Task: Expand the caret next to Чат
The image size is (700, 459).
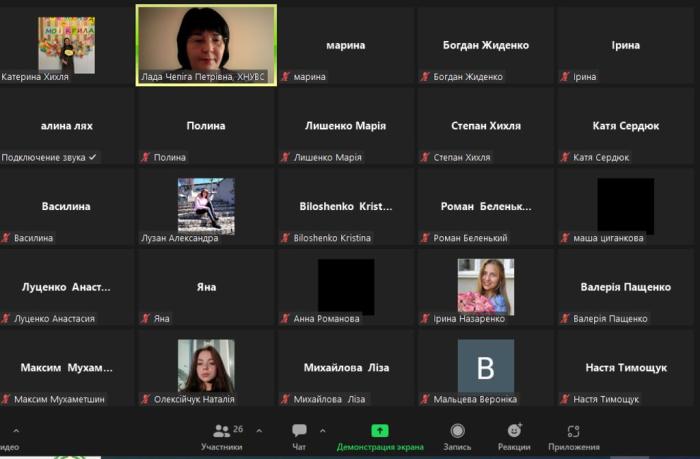Action: 322,431
